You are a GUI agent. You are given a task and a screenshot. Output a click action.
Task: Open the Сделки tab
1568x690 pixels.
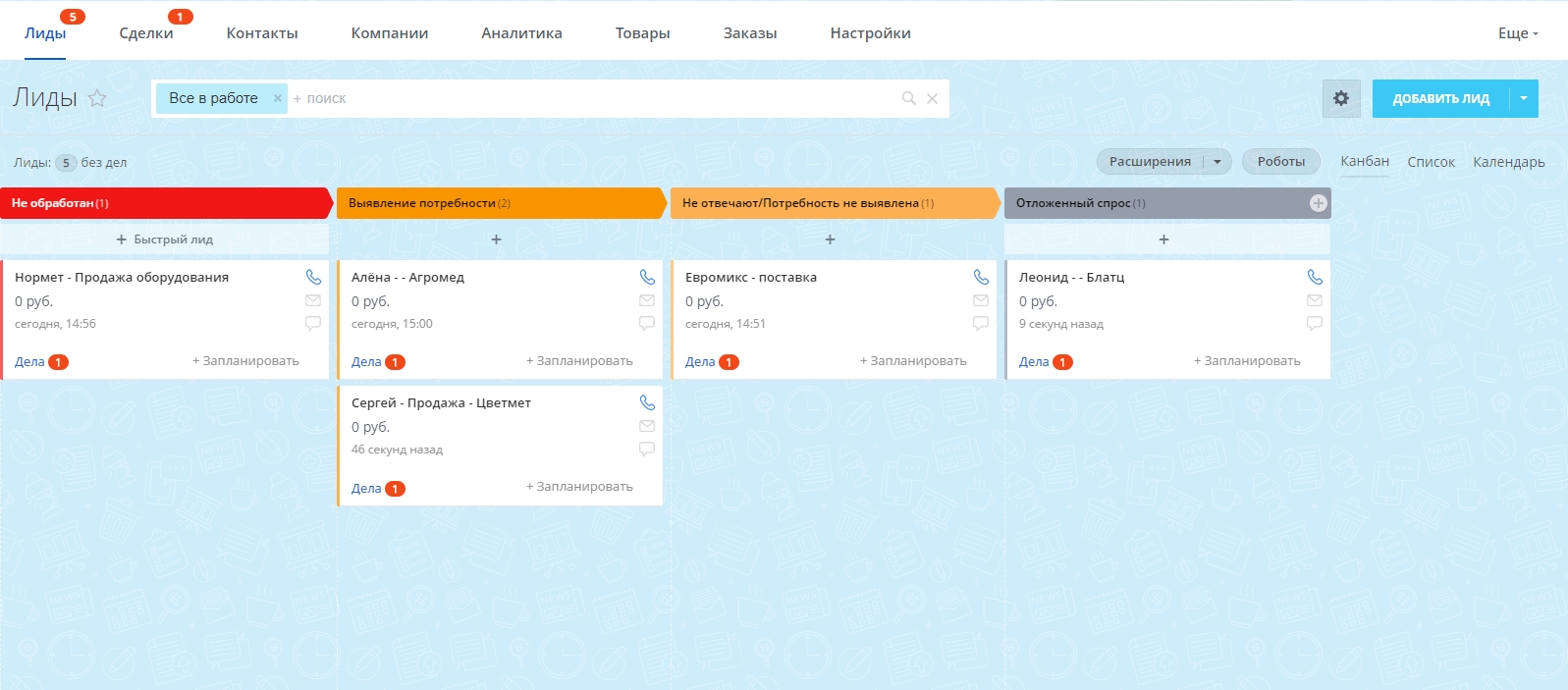pyautogui.click(x=146, y=33)
